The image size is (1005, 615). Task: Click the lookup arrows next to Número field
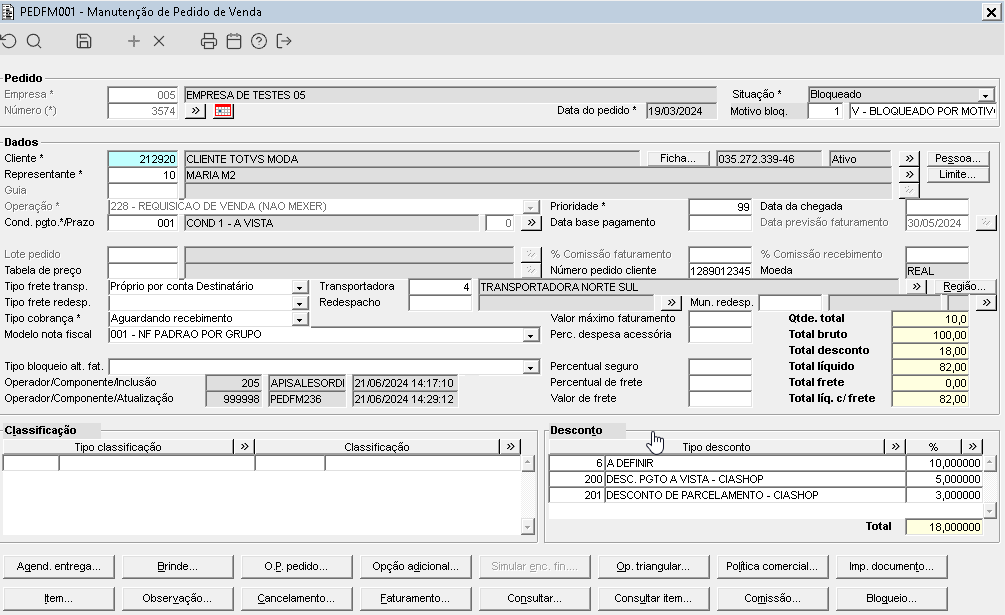click(195, 111)
